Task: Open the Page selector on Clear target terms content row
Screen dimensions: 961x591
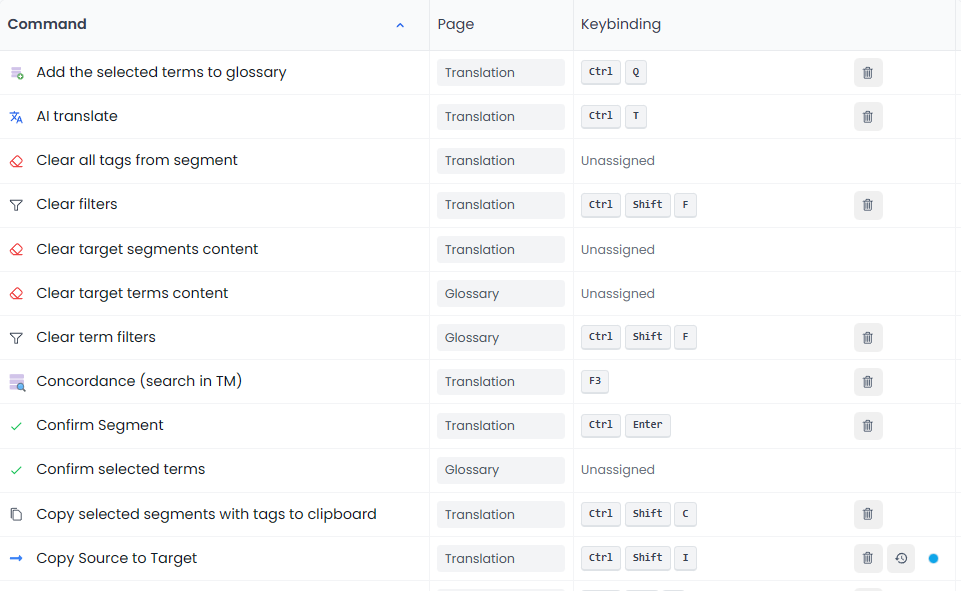Action: 500,293
